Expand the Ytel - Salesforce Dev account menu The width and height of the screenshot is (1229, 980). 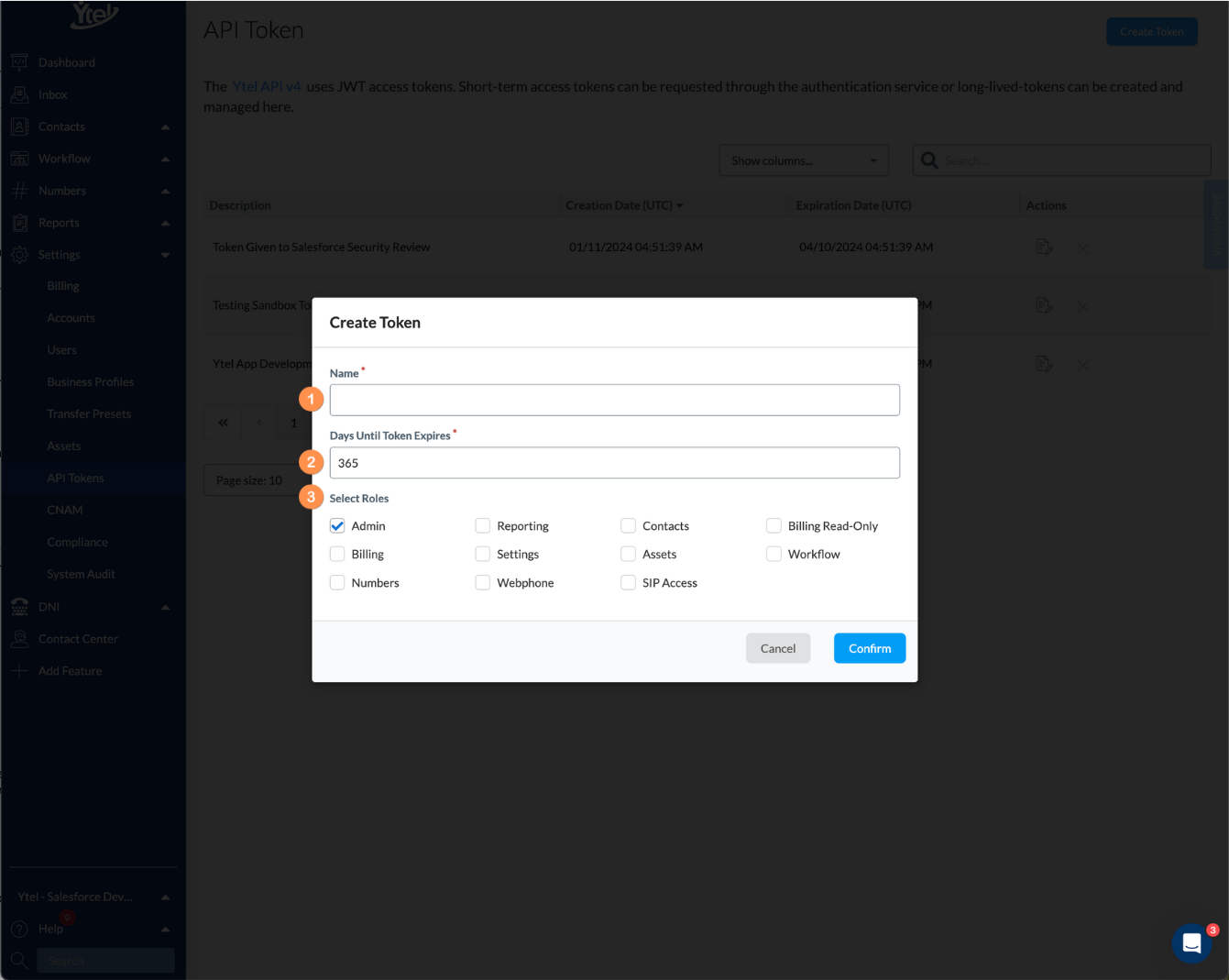[165, 897]
